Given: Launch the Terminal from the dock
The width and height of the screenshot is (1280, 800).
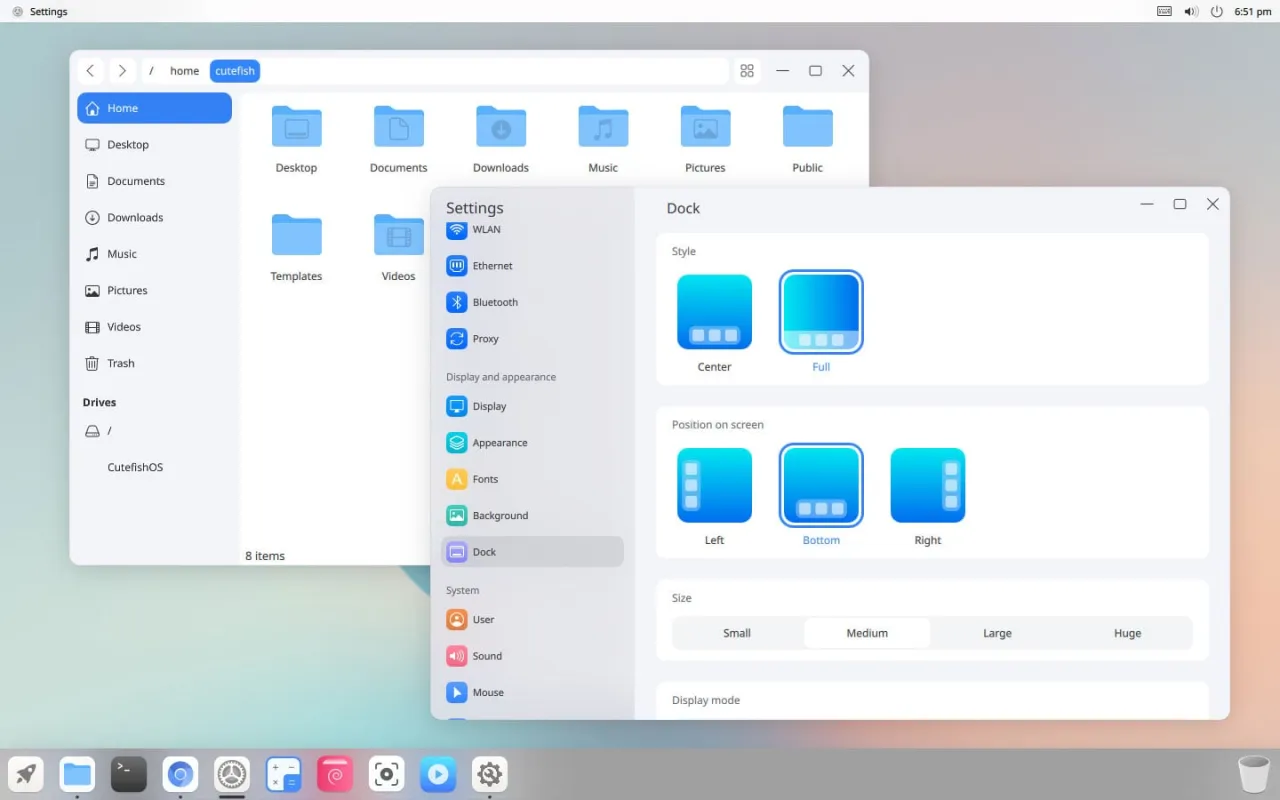Looking at the screenshot, I should pos(128,773).
